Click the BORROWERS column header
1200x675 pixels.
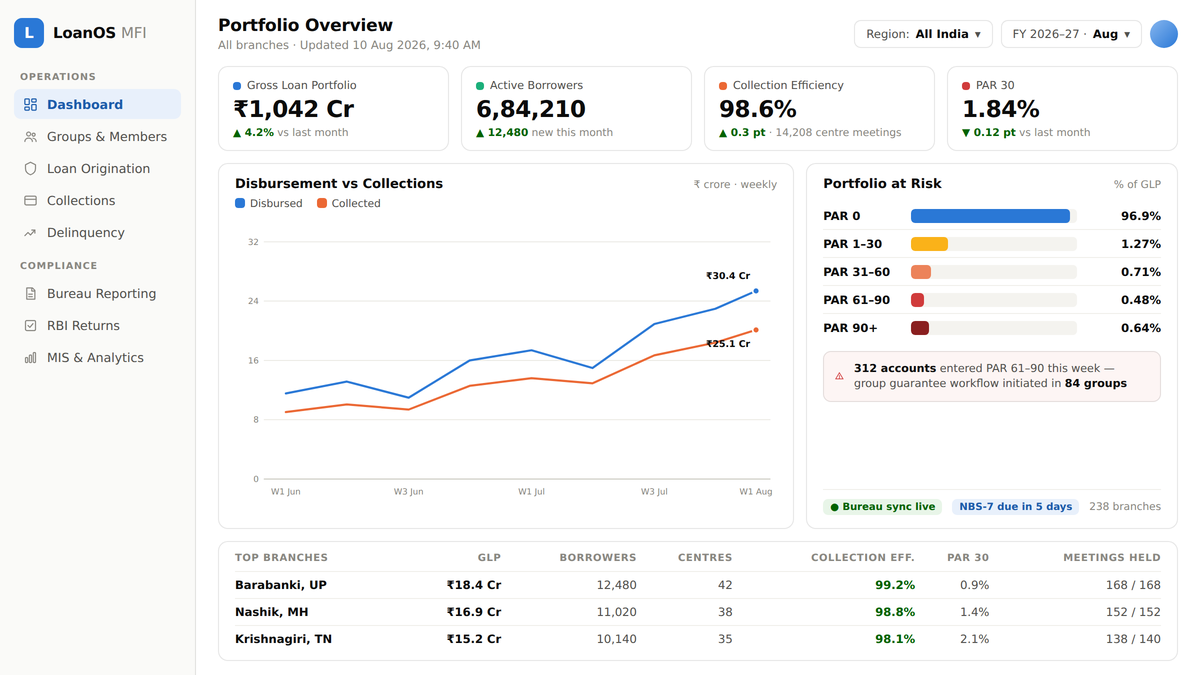[x=598, y=558]
